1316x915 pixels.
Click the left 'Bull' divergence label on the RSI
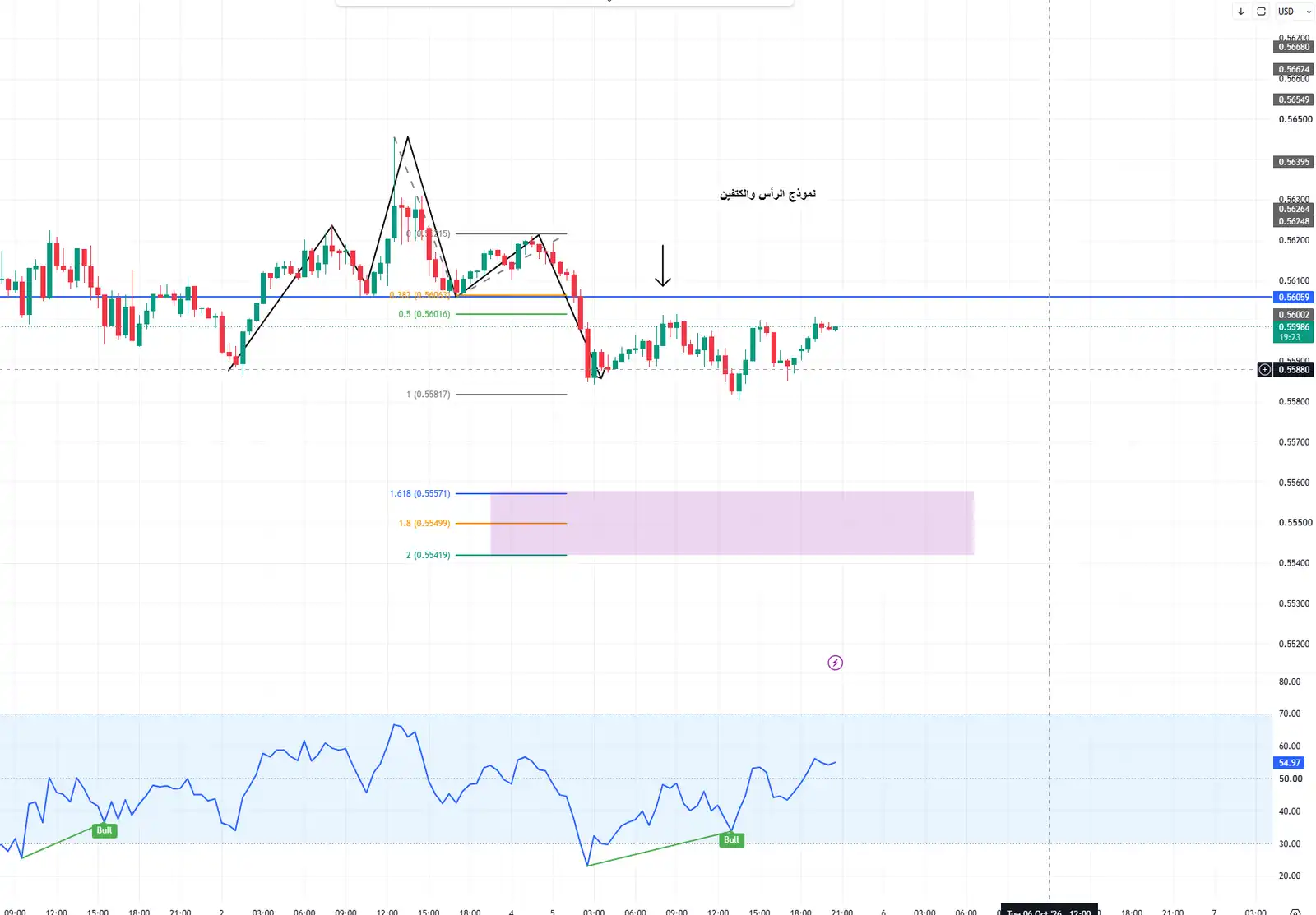104,830
